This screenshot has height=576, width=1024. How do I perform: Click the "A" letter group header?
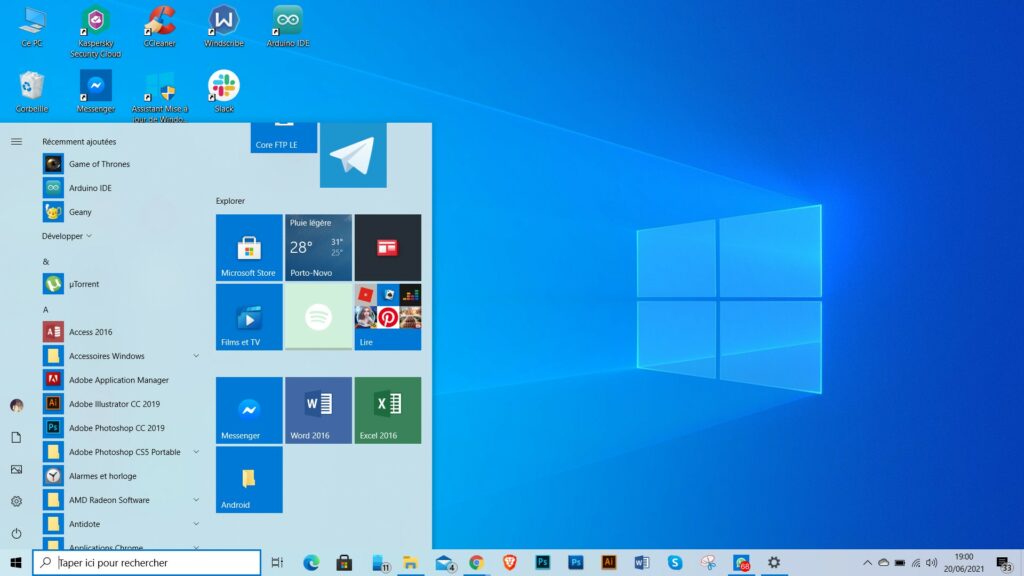click(46, 310)
